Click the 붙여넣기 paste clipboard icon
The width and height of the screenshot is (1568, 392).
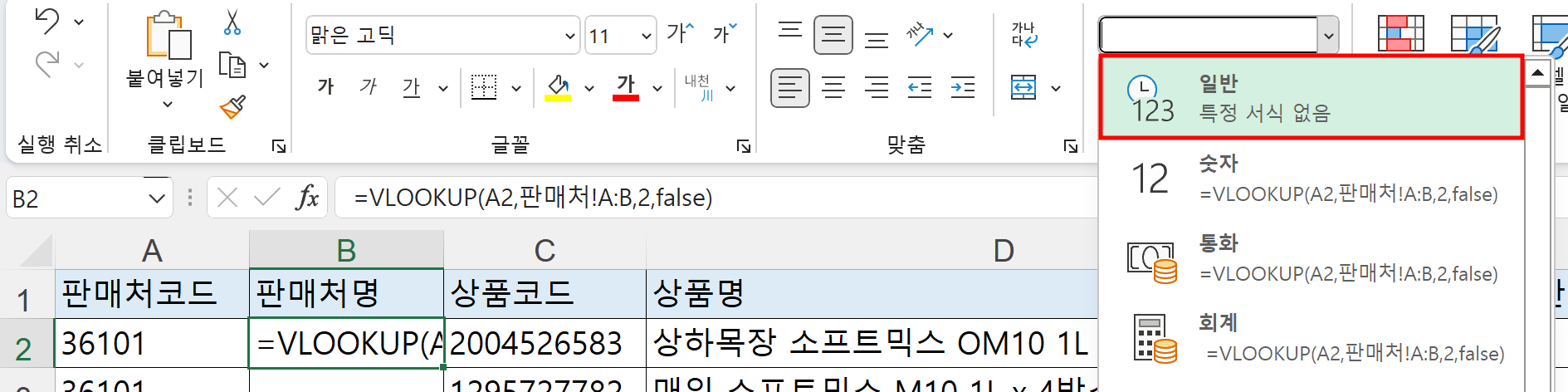tap(169, 36)
